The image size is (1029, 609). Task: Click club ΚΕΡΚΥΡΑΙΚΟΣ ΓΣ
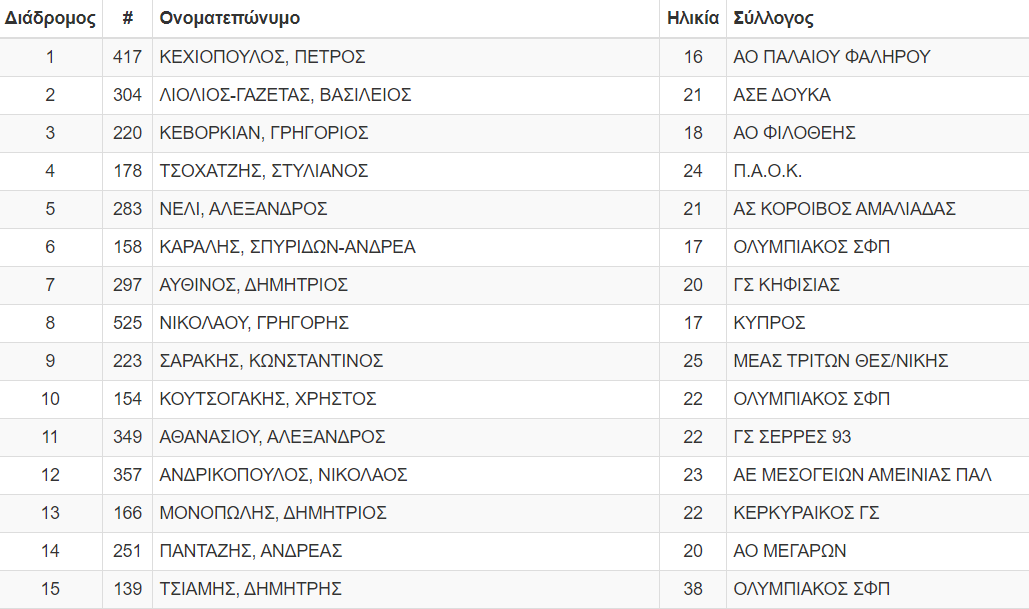coord(807,514)
